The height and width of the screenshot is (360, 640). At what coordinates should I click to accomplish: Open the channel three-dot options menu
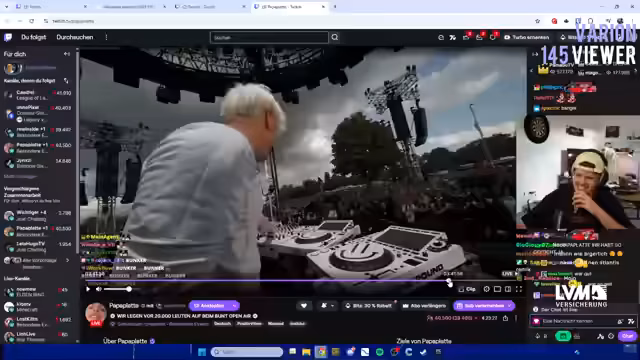click(x=516, y=318)
